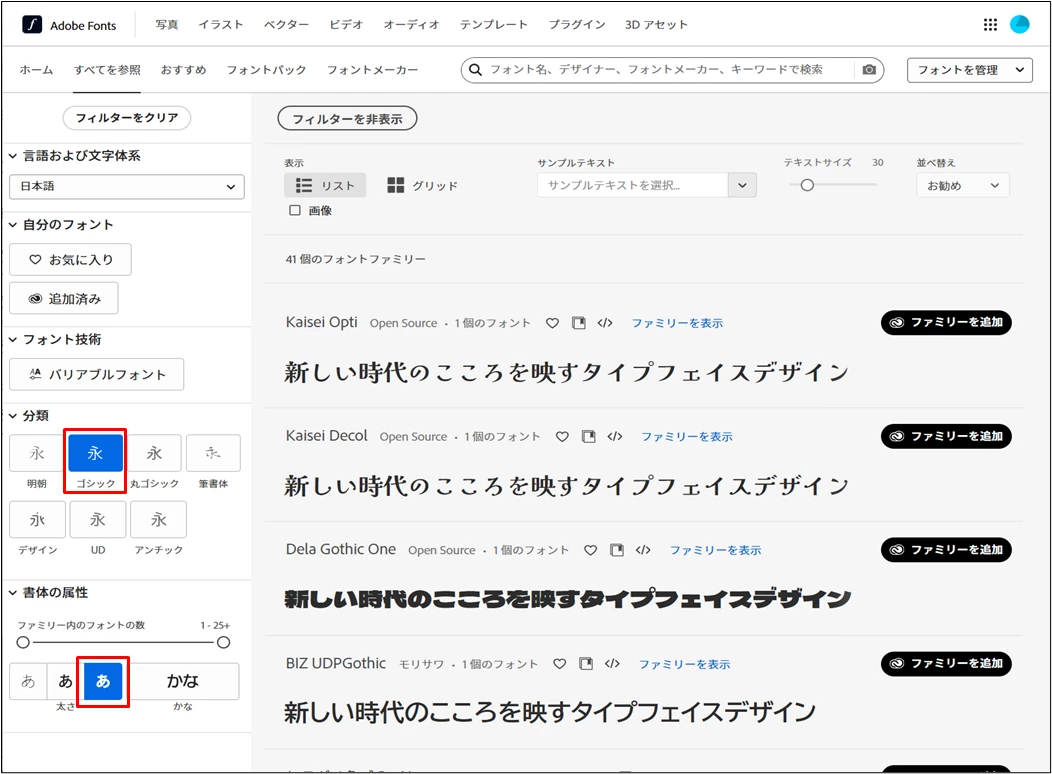Image resolution: width=1052 pixels, height=774 pixels.
Task: Favorite BIZ UDPGothic heart icon
Action: (x=560, y=664)
